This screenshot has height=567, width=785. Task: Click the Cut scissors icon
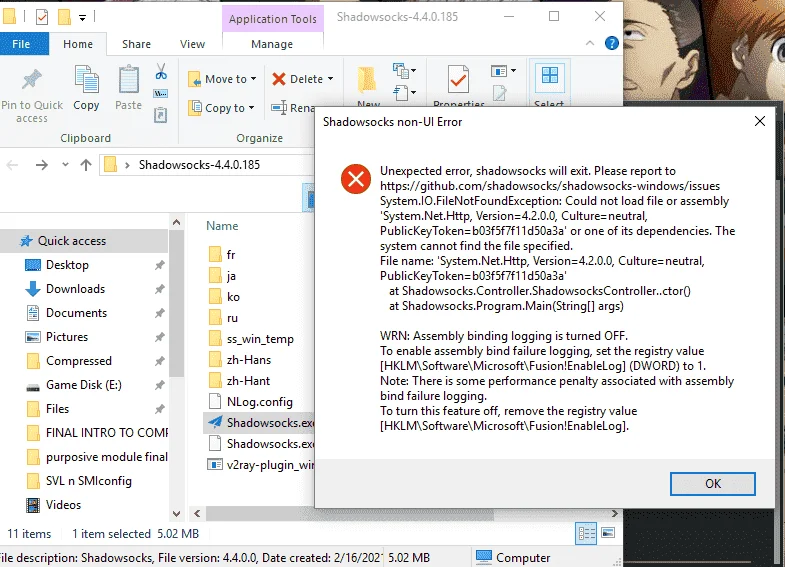(161, 72)
